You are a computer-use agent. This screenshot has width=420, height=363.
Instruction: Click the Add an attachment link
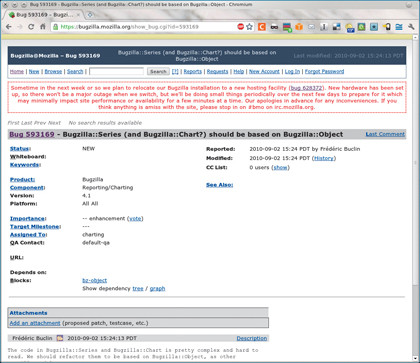35,323
